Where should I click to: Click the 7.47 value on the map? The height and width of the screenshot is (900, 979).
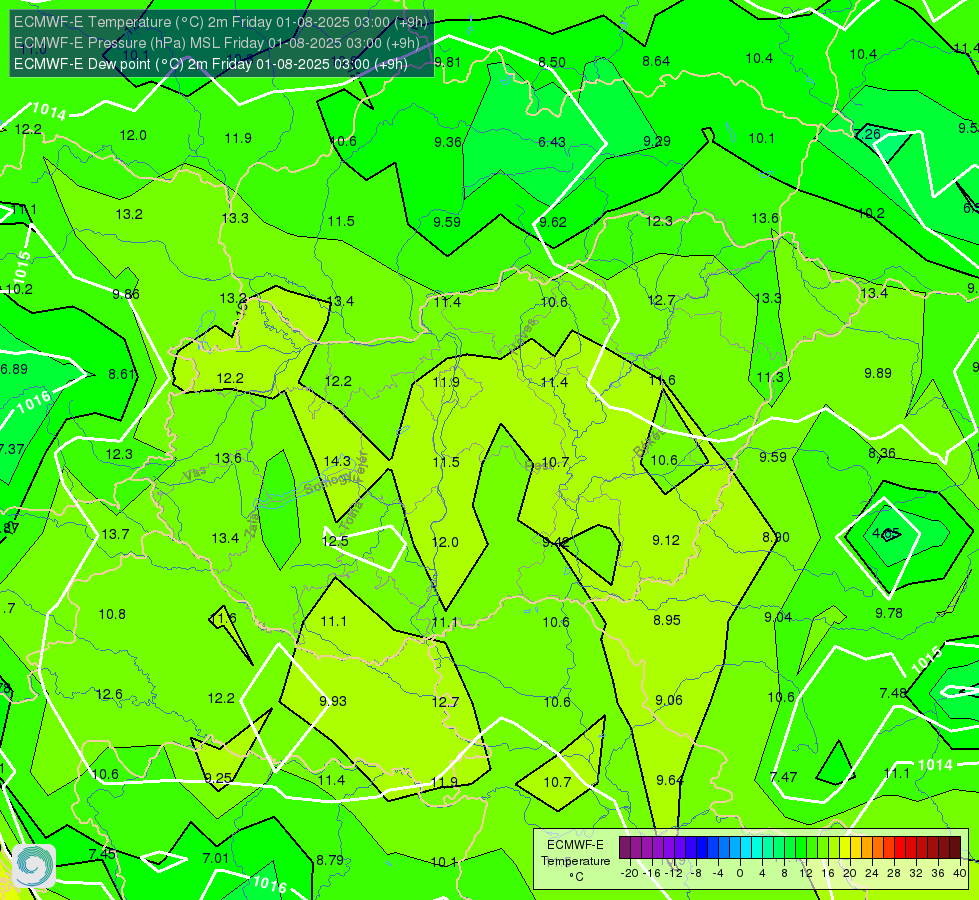(783, 777)
